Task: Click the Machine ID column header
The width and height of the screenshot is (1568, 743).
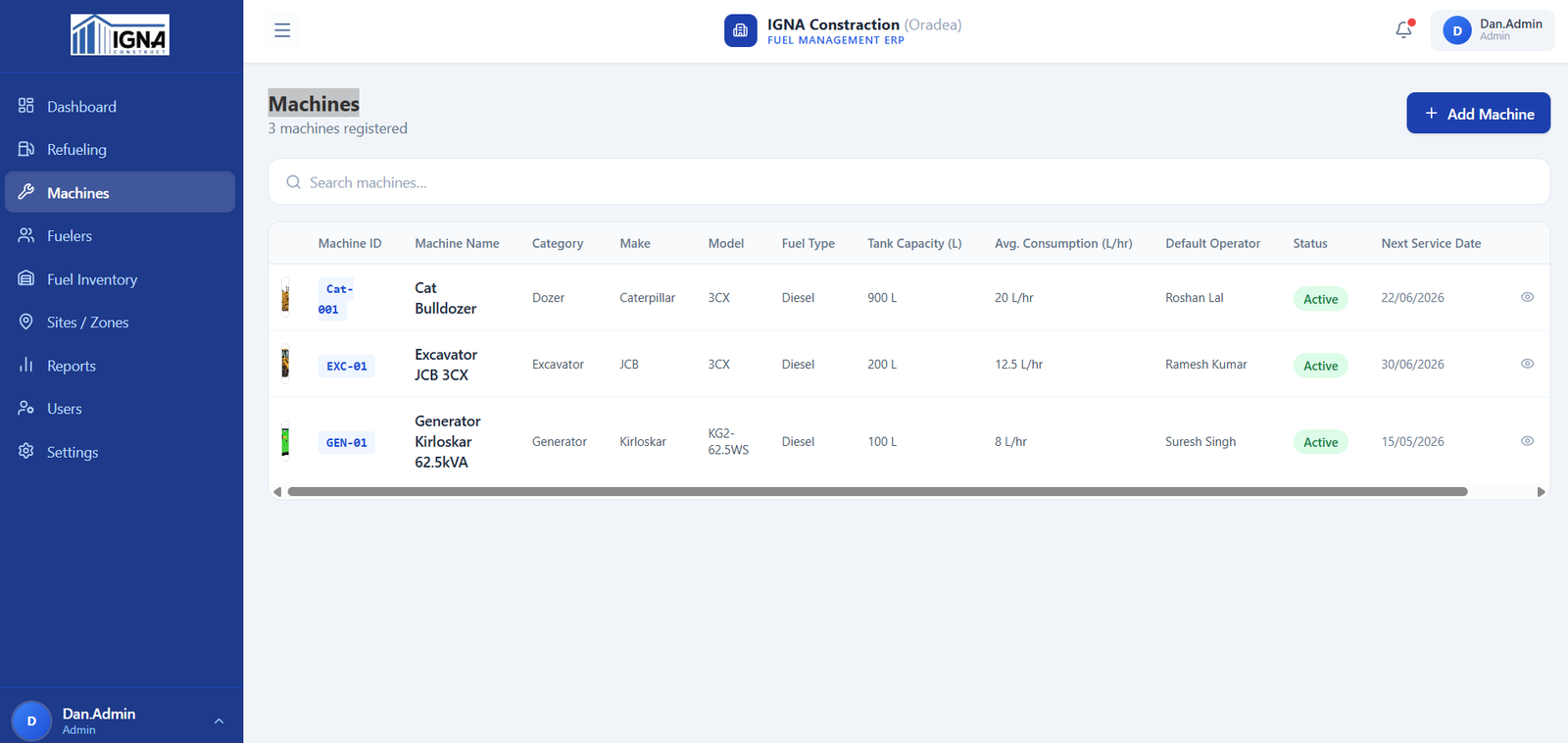Action: point(350,243)
